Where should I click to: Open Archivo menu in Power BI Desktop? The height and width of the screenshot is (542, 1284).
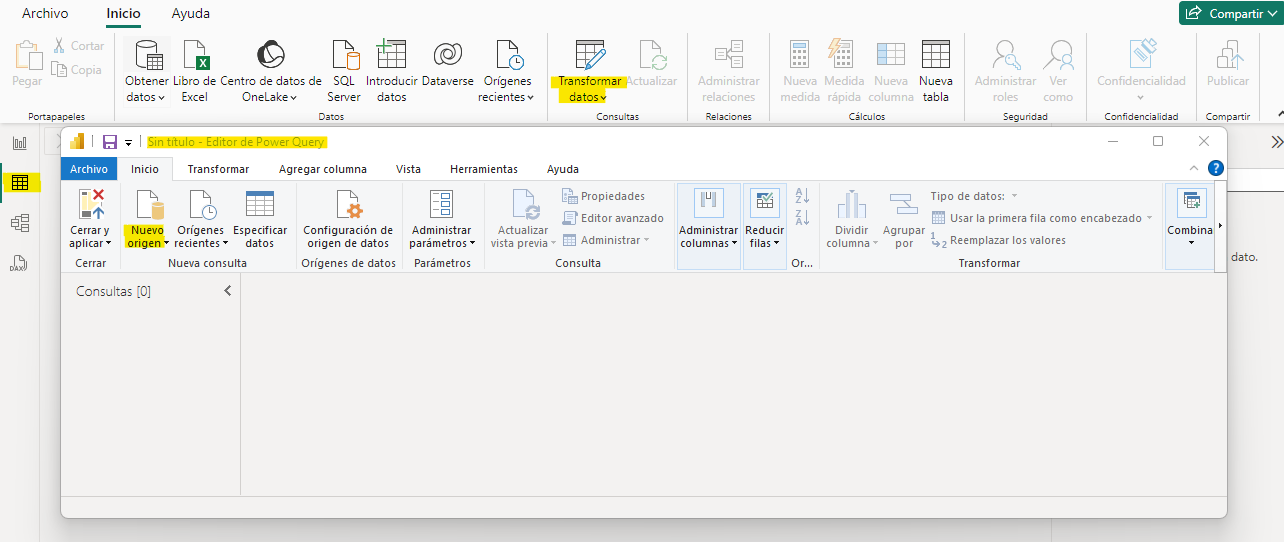(45, 14)
